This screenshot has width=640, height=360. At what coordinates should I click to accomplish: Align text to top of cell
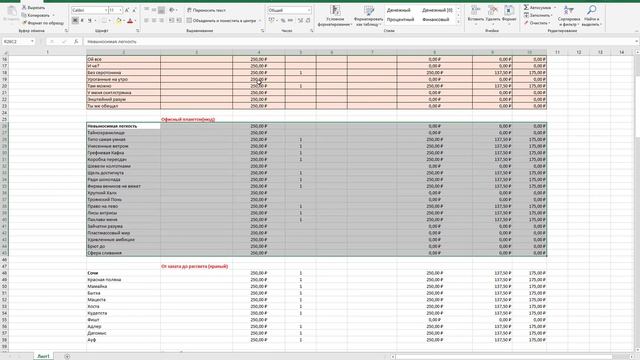pyautogui.click(x=146, y=10)
